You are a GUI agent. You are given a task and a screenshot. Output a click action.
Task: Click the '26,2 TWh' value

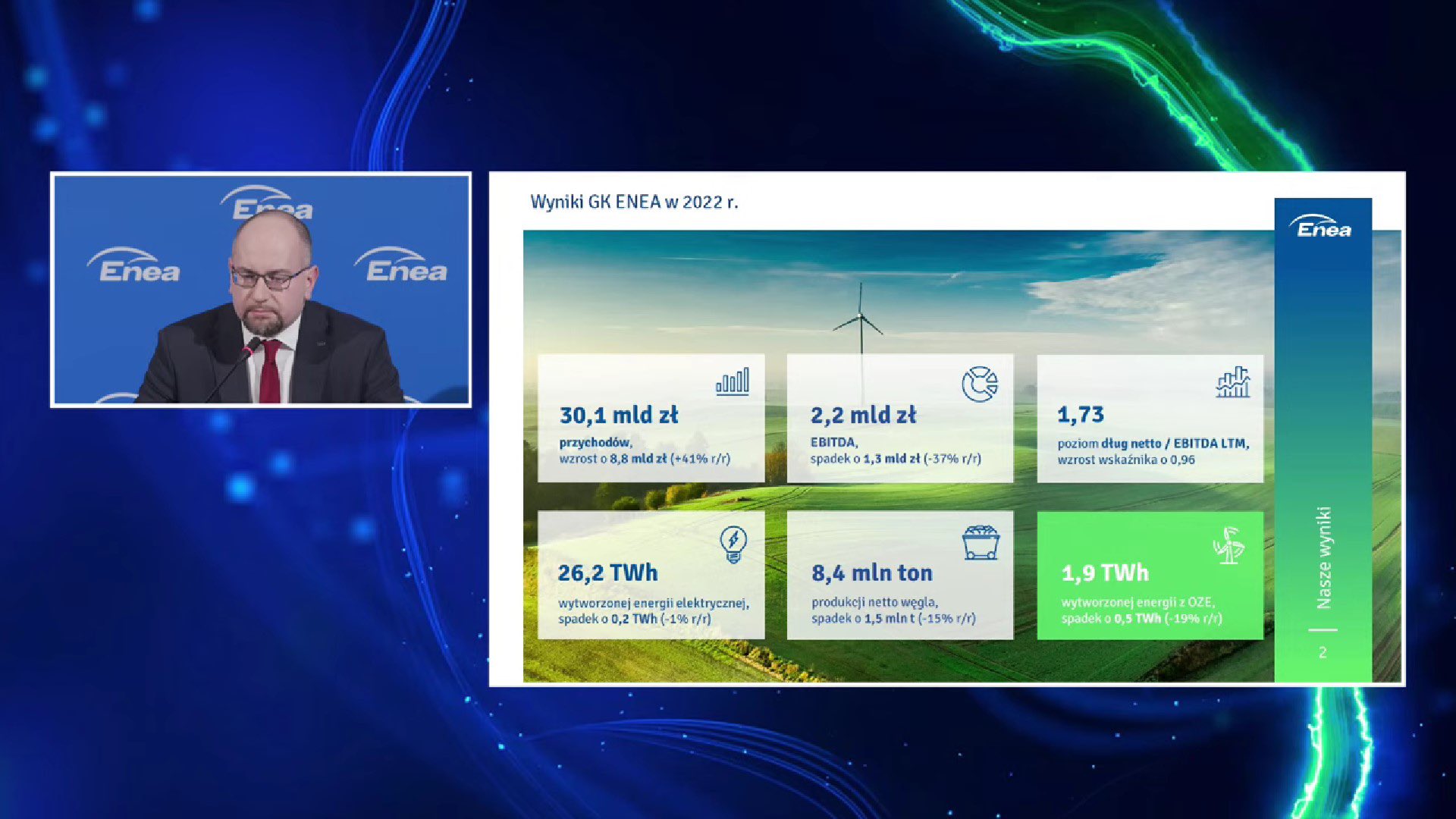(x=608, y=573)
